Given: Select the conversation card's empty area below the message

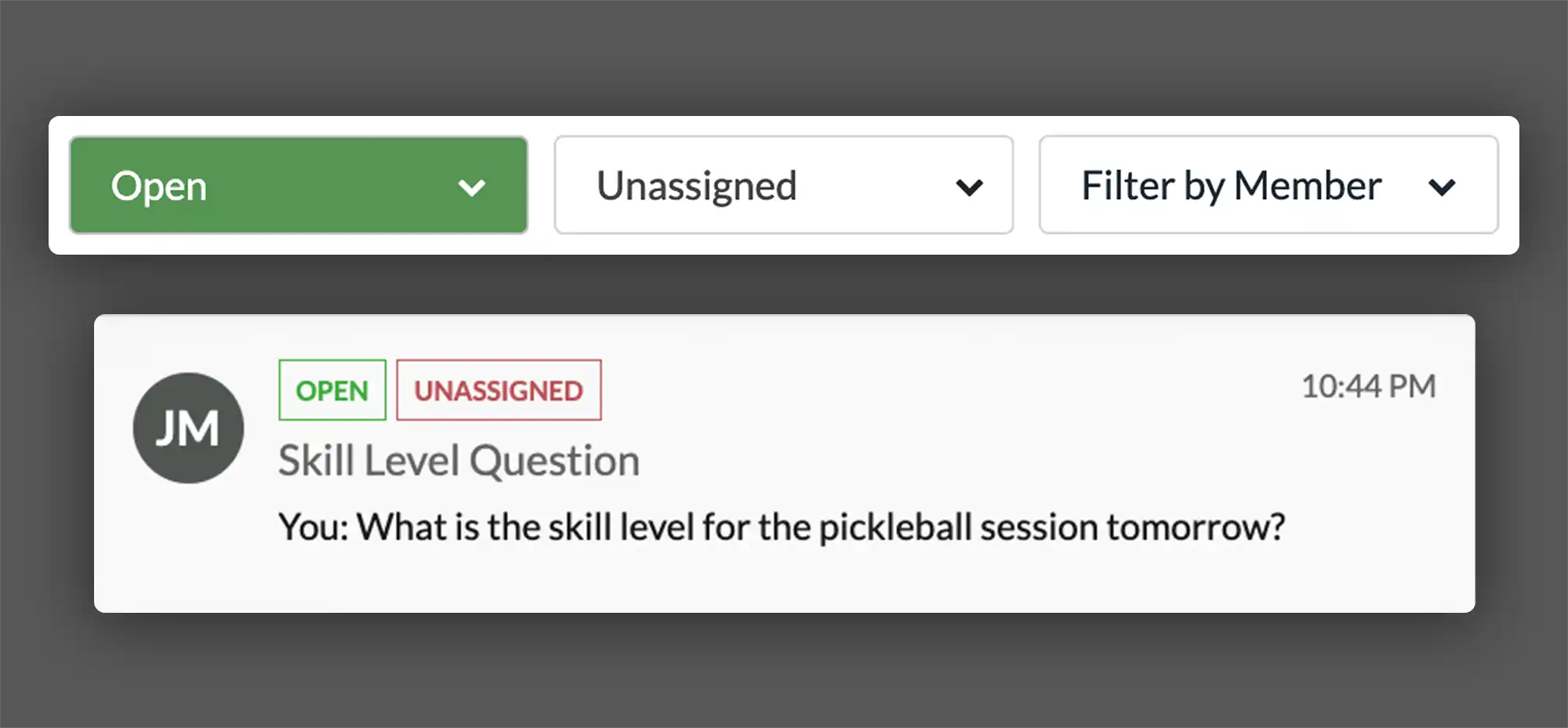Looking at the screenshot, I should coord(784,581).
